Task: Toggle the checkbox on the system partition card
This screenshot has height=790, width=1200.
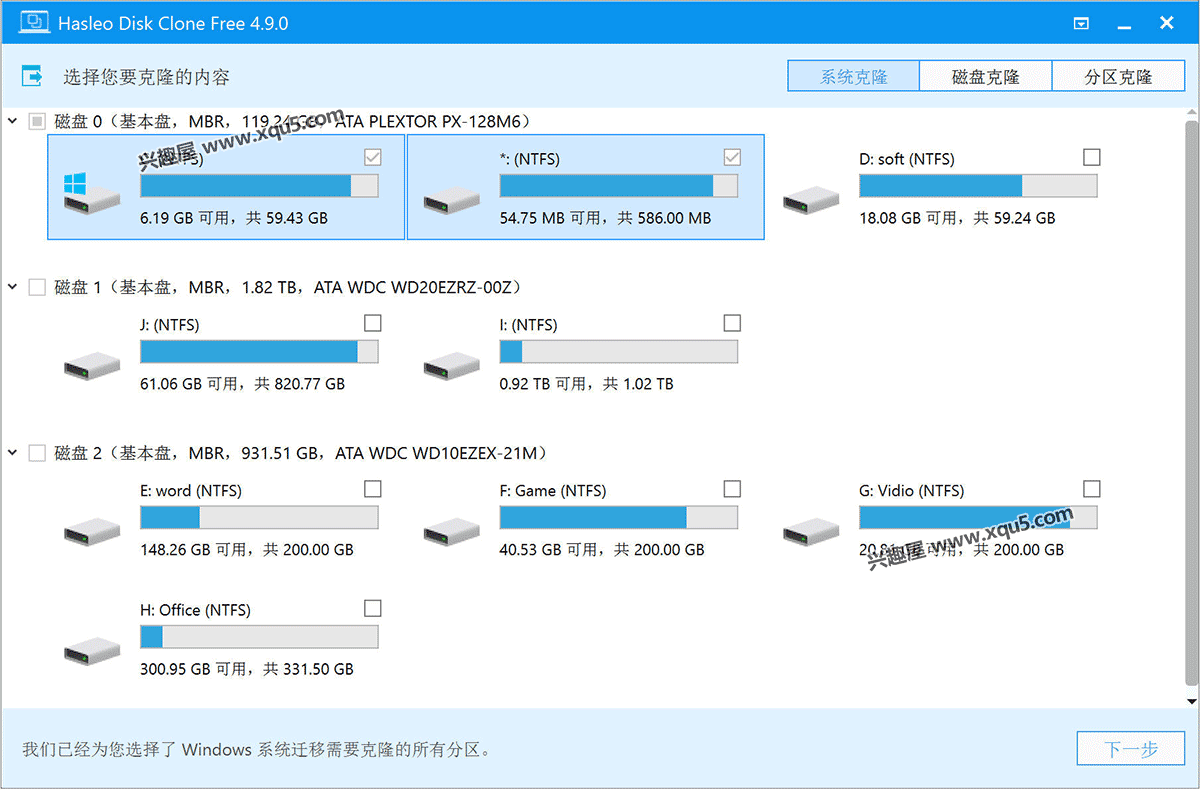Action: [x=373, y=157]
